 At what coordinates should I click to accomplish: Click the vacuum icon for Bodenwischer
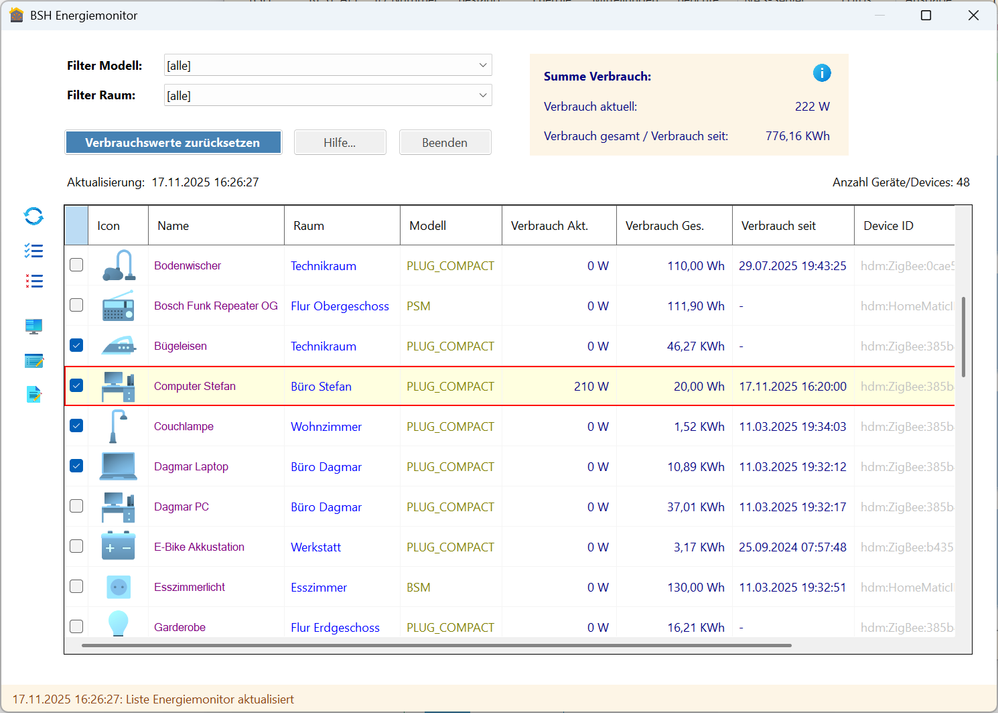[118, 266]
